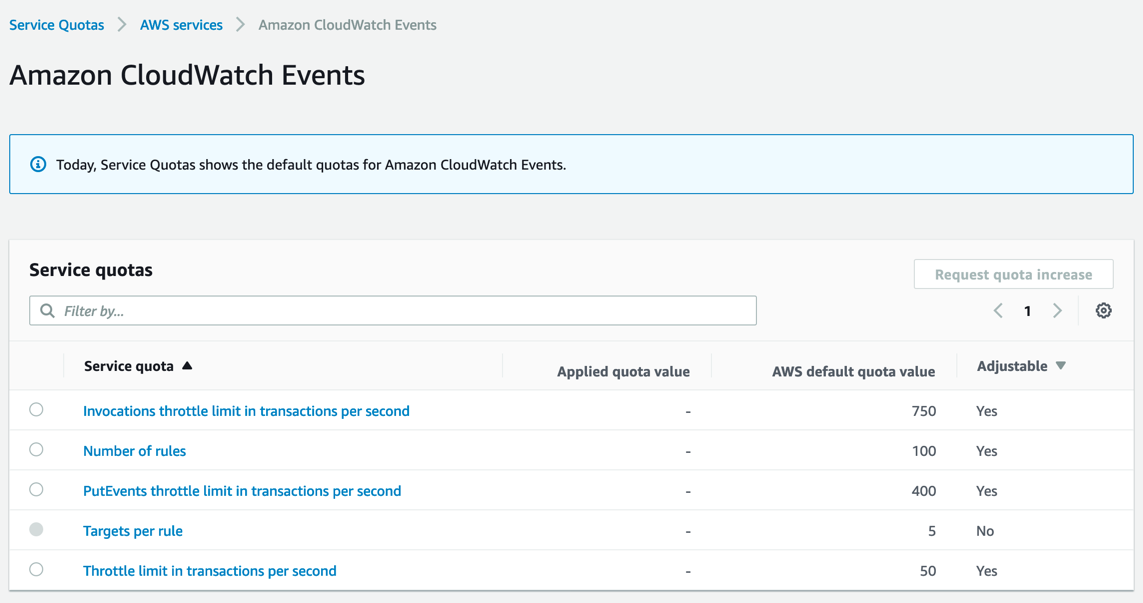
Task: Go to previous page with left chevron
Action: click(x=998, y=311)
